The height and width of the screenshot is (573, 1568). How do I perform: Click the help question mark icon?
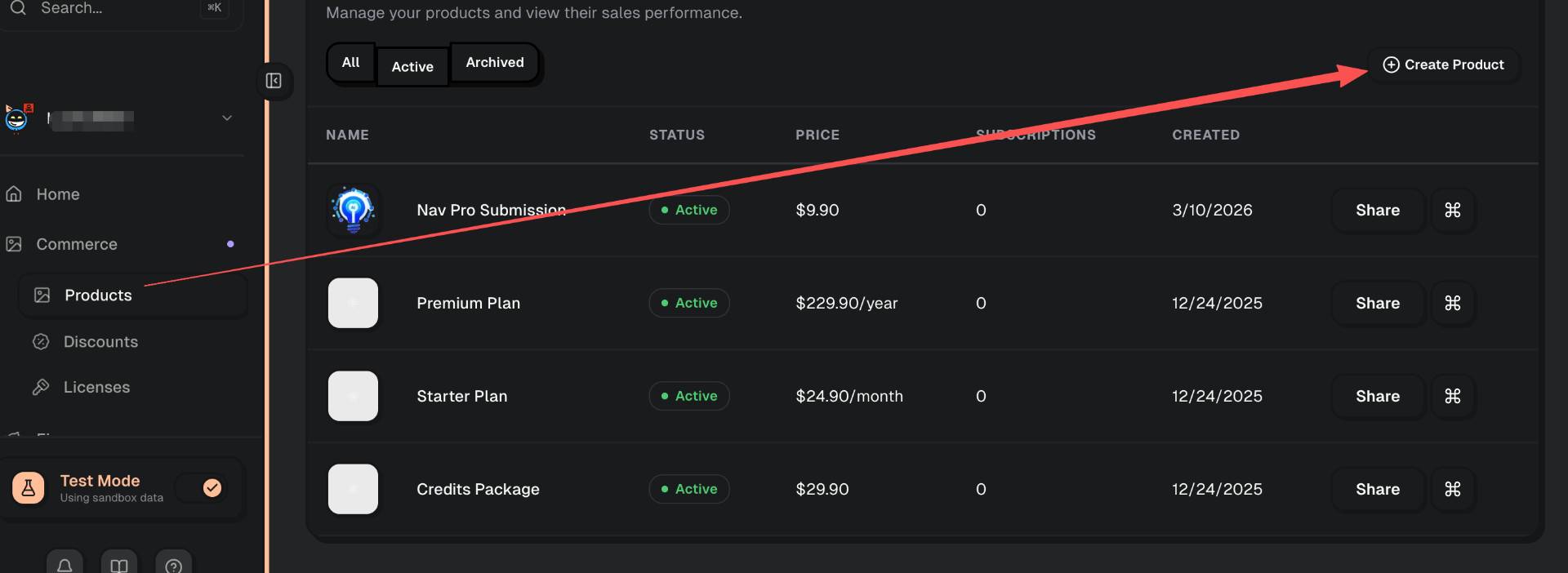(173, 565)
